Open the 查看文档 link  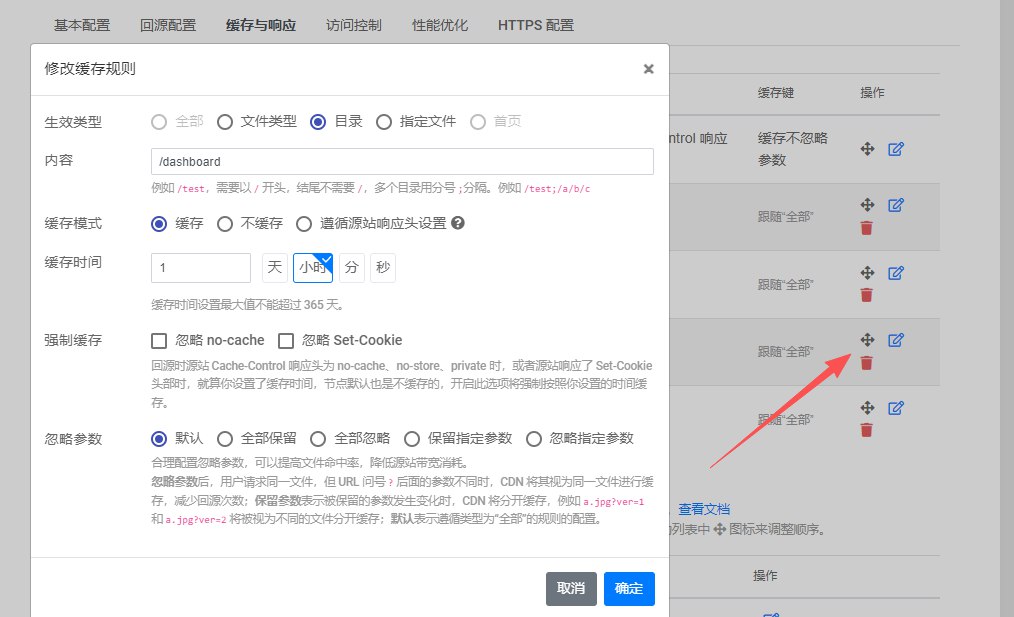tap(704, 509)
